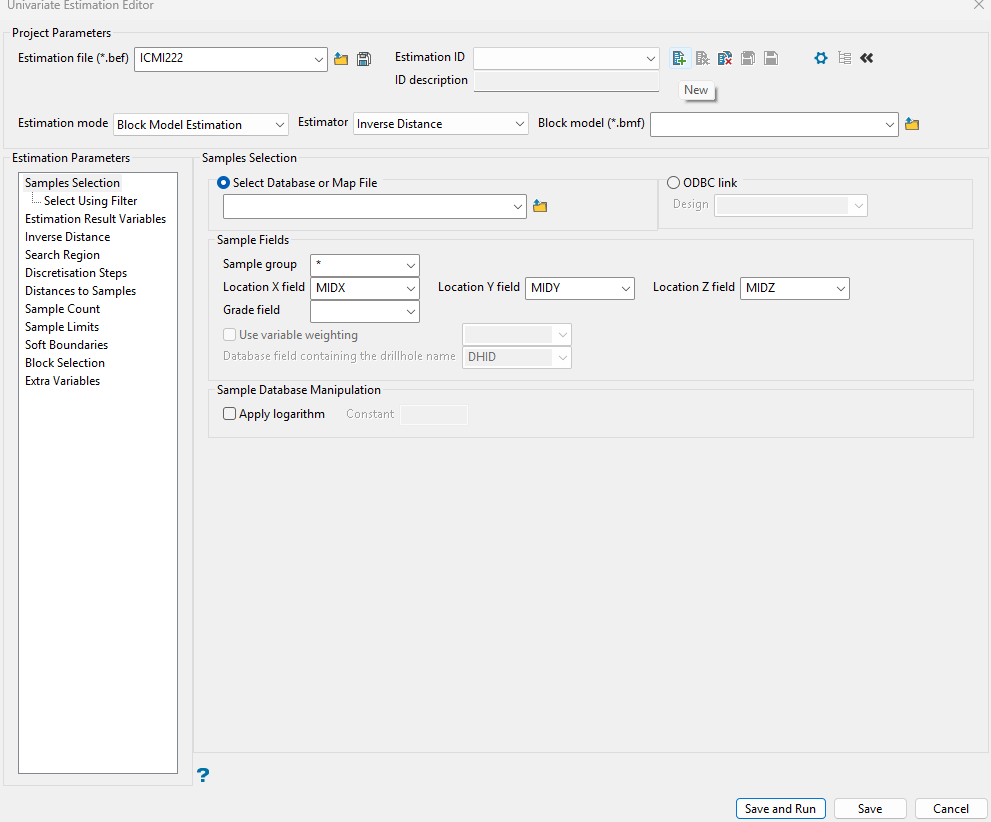Screen dimensions: 991x822
Task: Open the Select Using Filter page
Action: point(90,201)
